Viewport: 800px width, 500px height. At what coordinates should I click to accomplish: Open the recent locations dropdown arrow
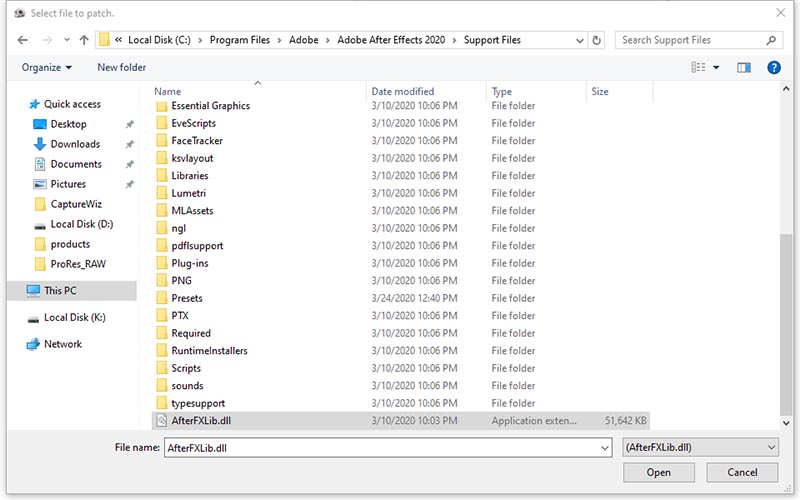67,40
